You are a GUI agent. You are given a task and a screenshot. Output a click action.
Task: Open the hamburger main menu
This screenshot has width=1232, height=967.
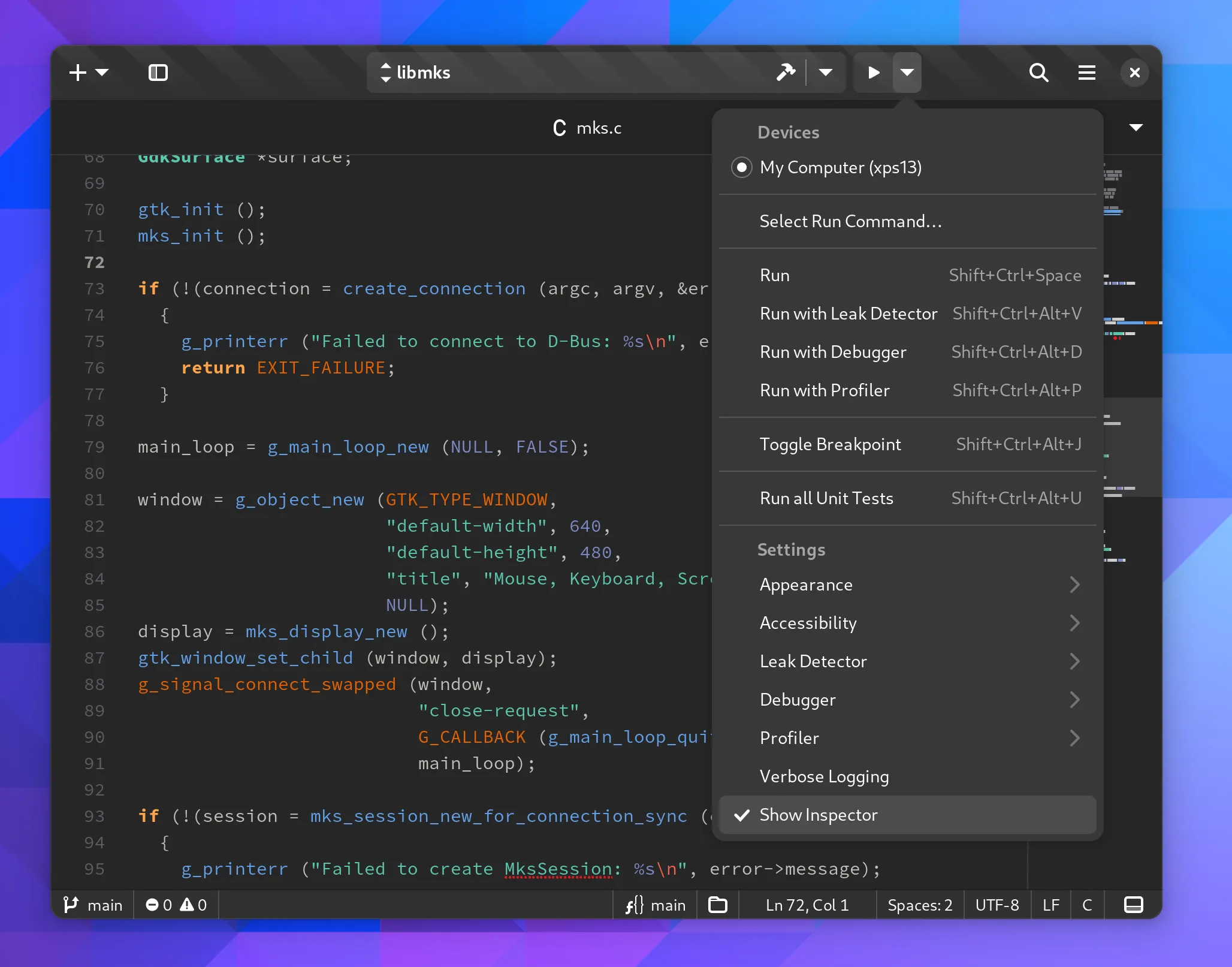point(1086,73)
